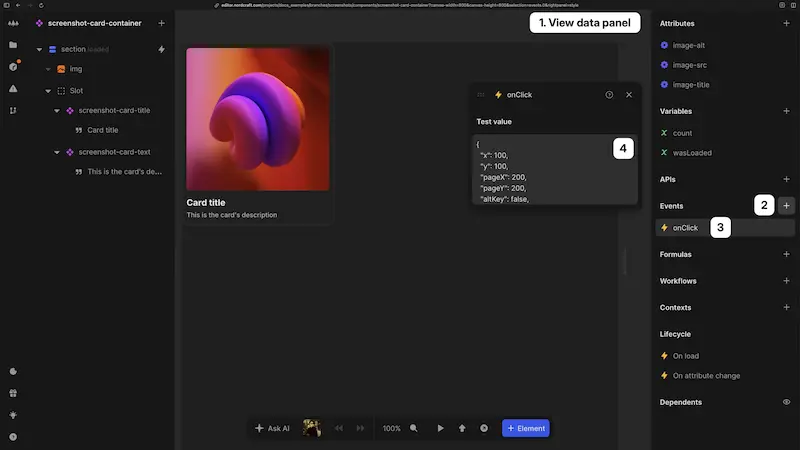The width and height of the screenshot is (800, 450).
Task: Add new item next to screenshot-card-container
Action: 161,23
